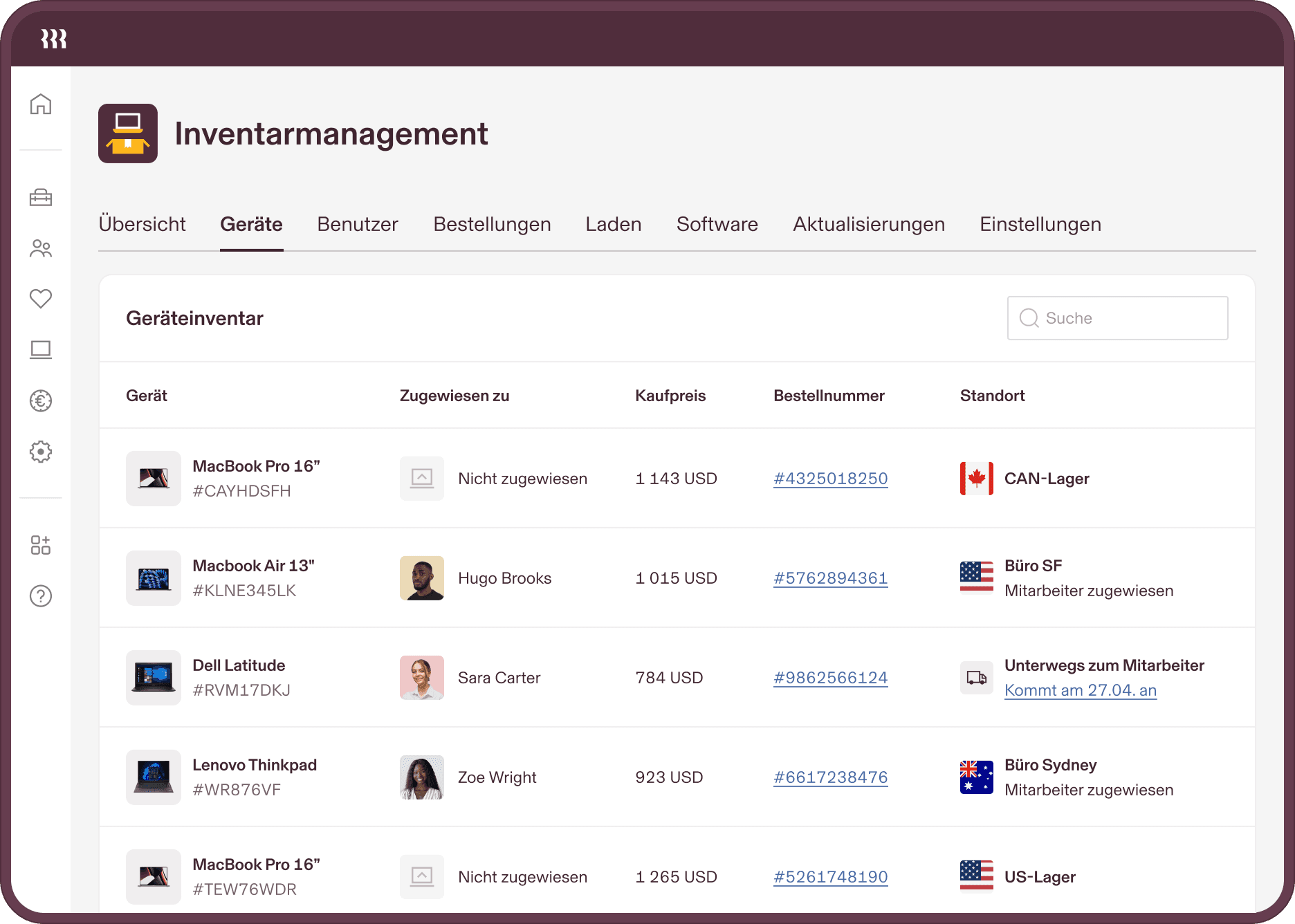Screen dimensions: 1295x924
Task: Open the help question mark icon
Action: coord(41,595)
